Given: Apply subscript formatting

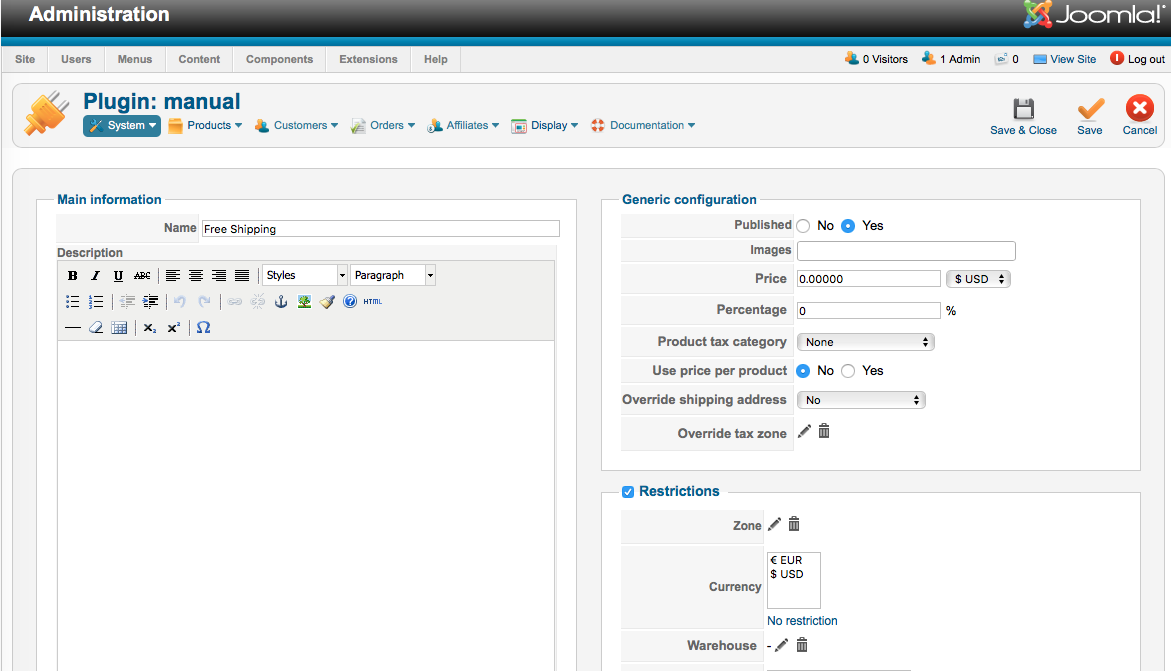Looking at the screenshot, I should tap(150, 328).
